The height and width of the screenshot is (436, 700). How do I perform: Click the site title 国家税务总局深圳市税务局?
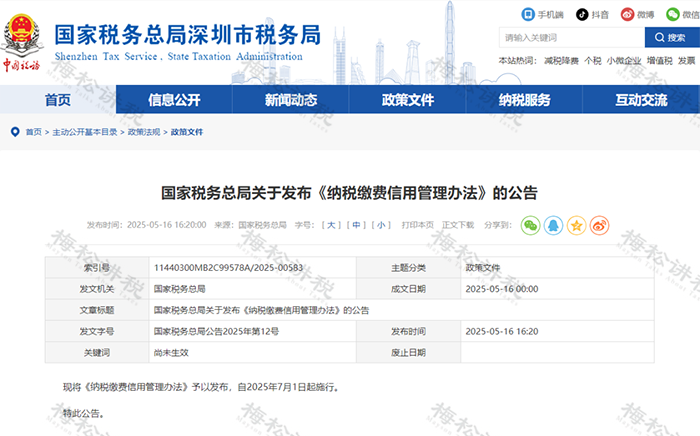188,35
